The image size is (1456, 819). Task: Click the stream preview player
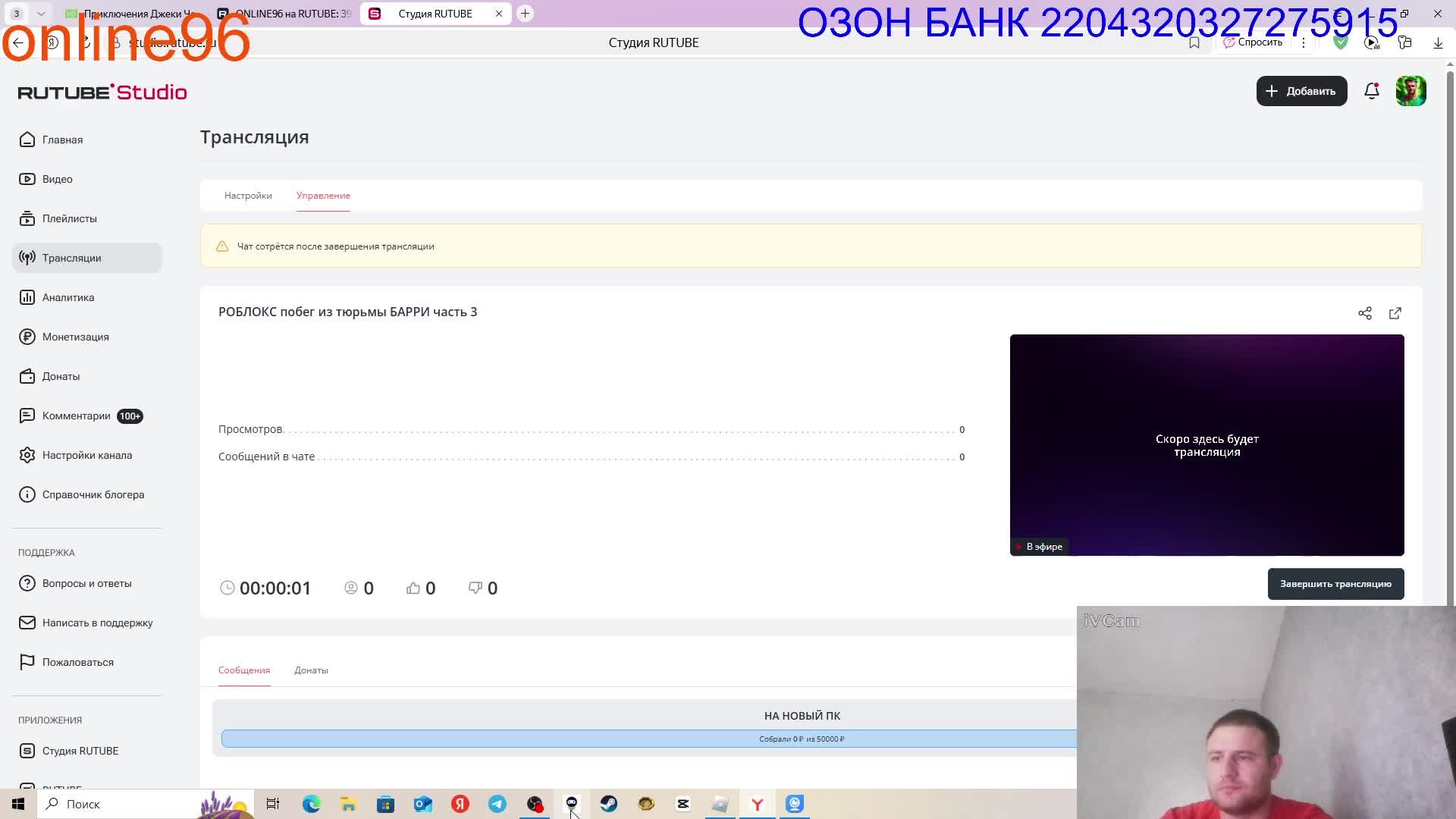click(1207, 444)
